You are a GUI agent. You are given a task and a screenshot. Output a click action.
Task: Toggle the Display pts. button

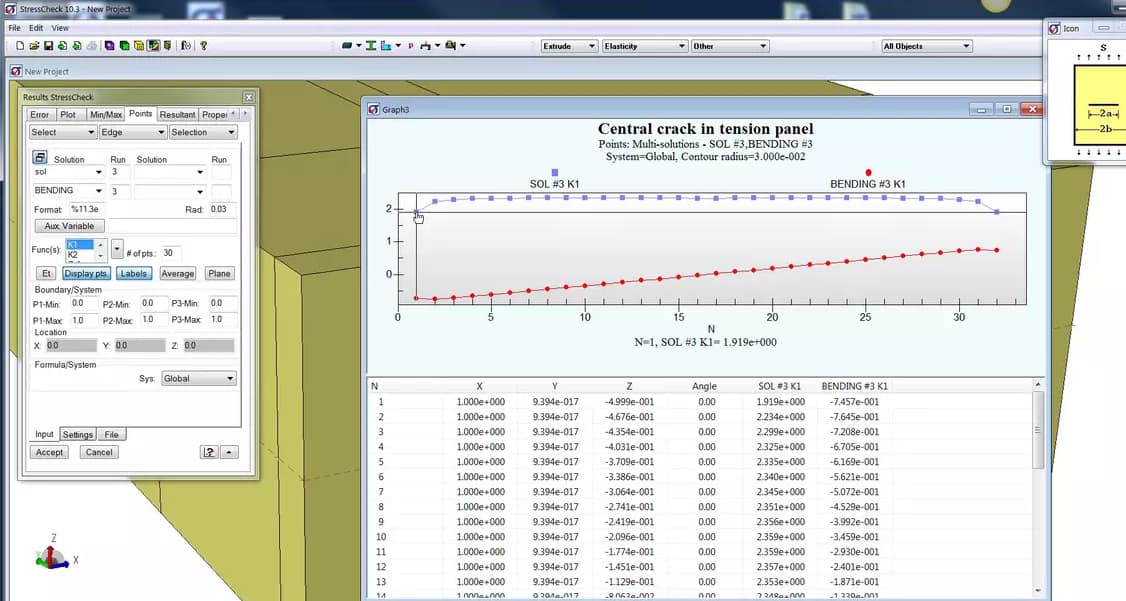tap(86, 273)
